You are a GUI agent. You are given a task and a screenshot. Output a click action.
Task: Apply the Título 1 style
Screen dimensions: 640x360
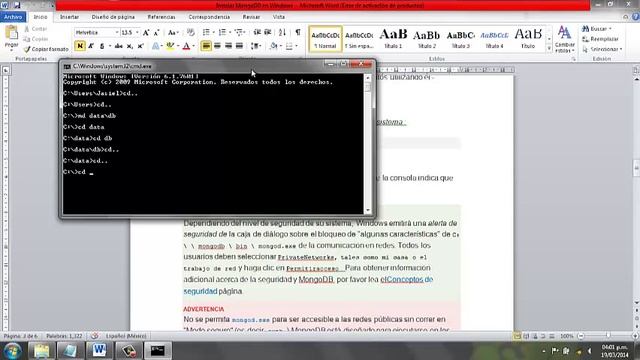[393, 39]
